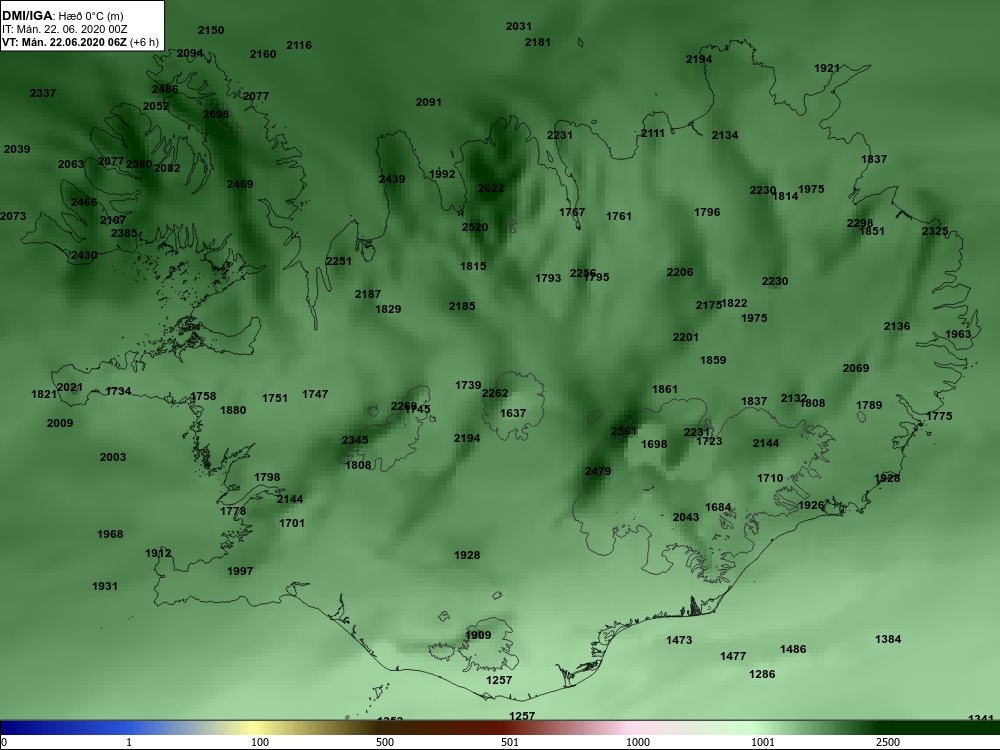The width and height of the screenshot is (1000, 750).
Task: Click the map value 2043
Action: click(686, 517)
